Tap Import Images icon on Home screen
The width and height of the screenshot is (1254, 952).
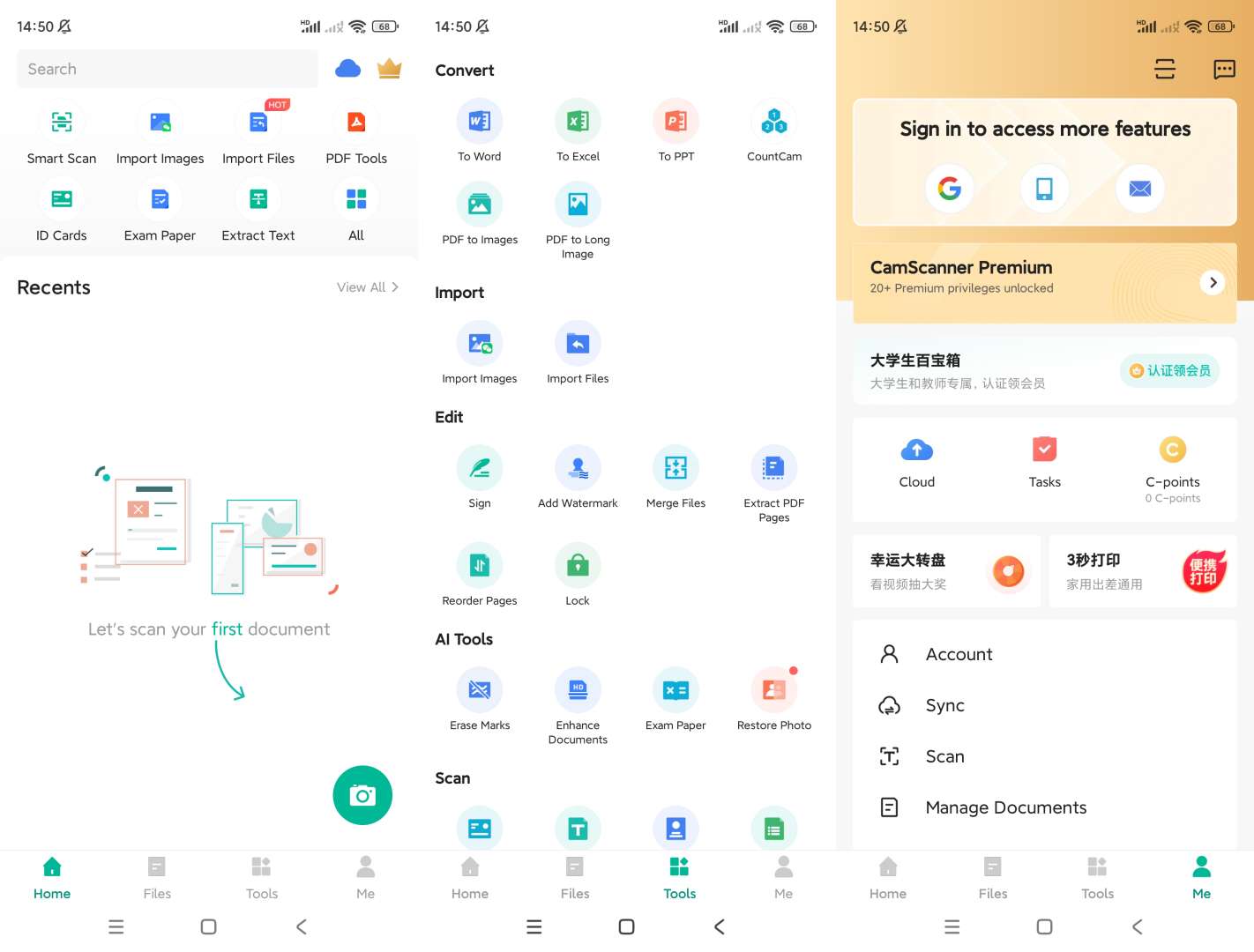pyautogui.click(x=160, y=123)
